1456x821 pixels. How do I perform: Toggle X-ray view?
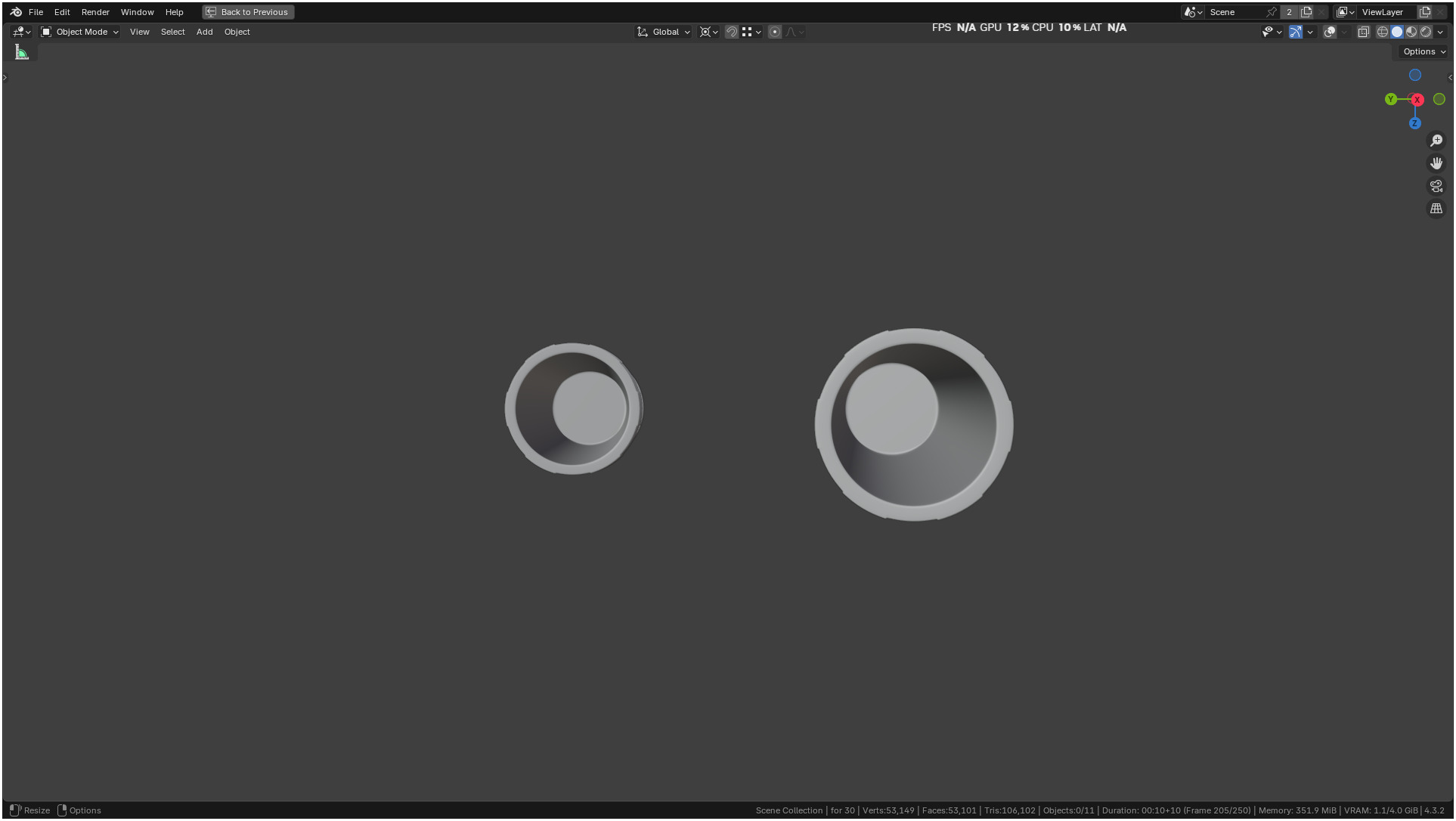coord(1363,32)
